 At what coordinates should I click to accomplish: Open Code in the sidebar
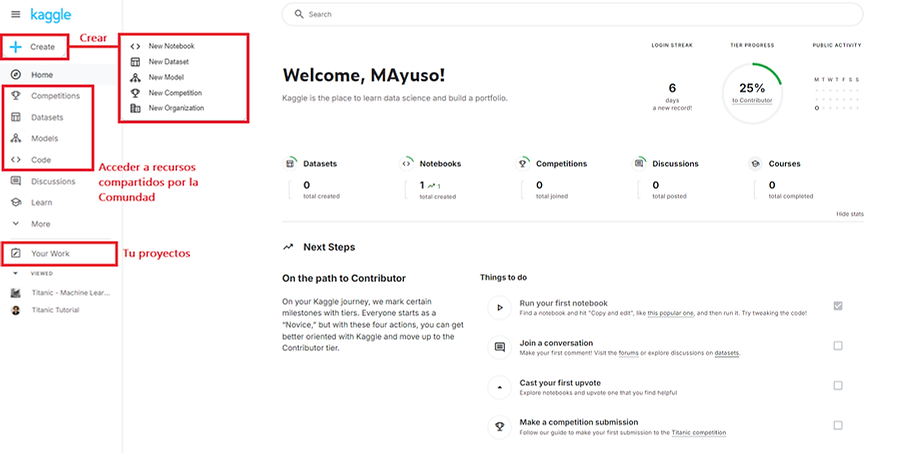coord(41,160)
